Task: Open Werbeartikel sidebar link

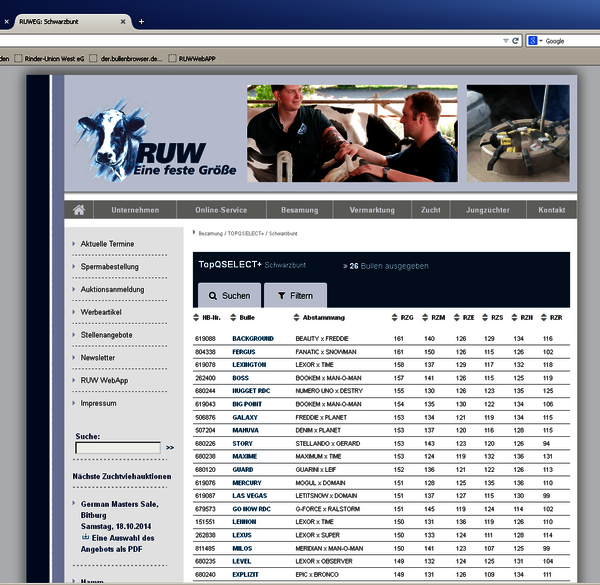Action: 101,312
